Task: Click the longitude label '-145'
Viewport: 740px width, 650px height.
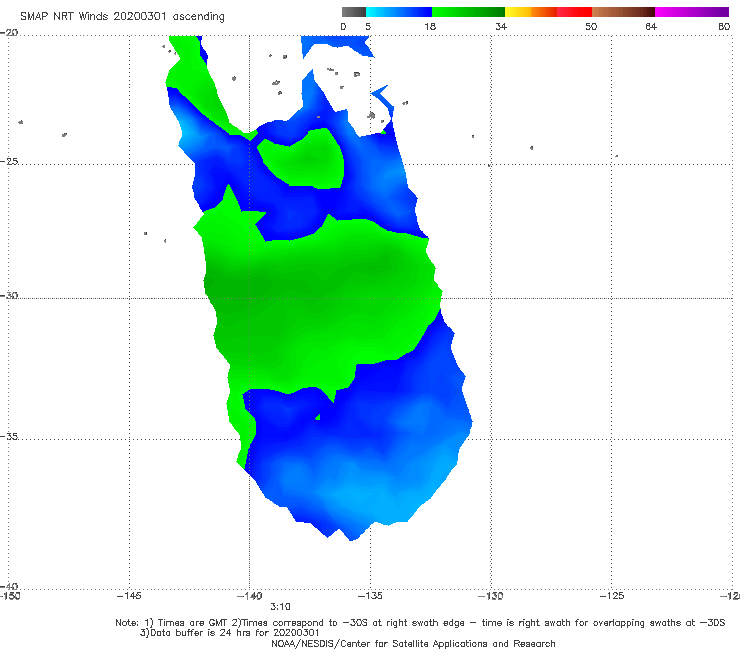Action: [129, 596]
